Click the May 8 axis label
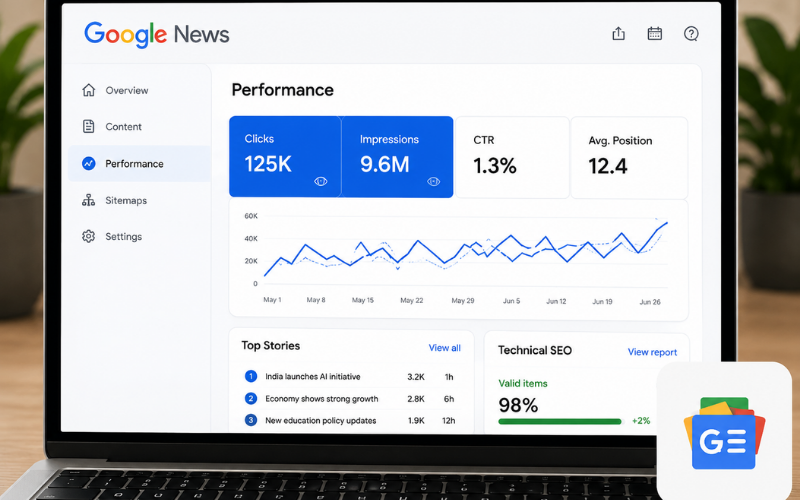Image resolution: width=800 pixels, height=500 pixels. 316,300
